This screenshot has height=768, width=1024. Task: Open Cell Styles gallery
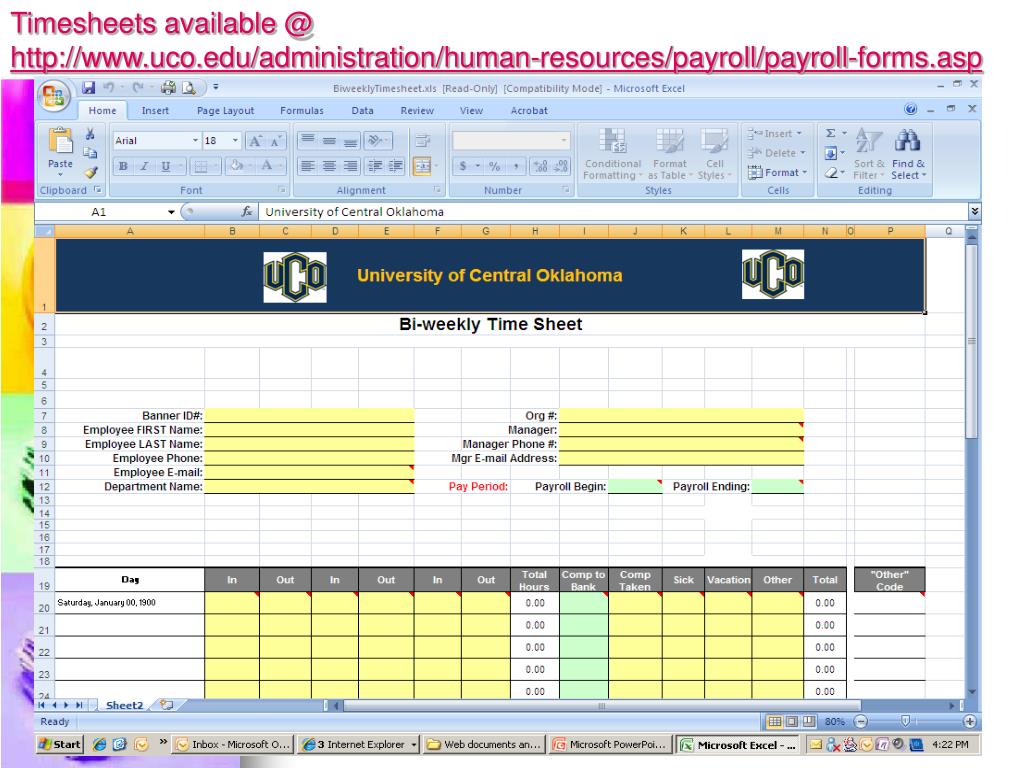coord(714,154)
